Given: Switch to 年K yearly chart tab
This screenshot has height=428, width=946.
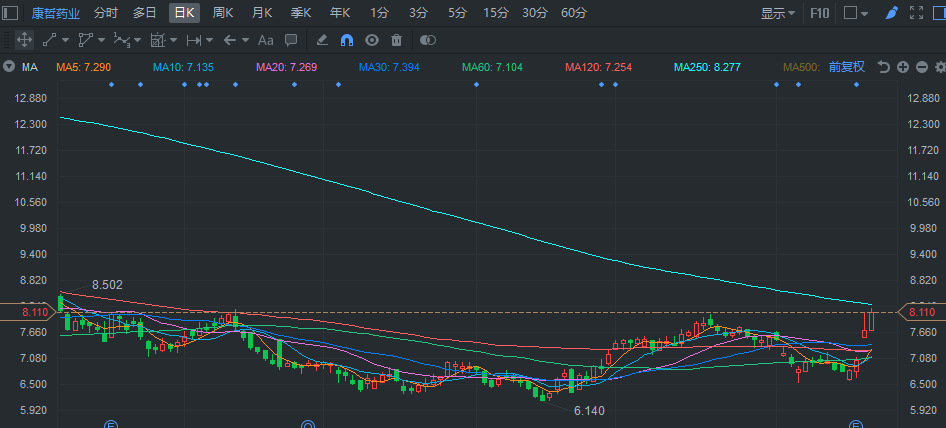Looking at the screenshot, I should click(x=340, y=13).
